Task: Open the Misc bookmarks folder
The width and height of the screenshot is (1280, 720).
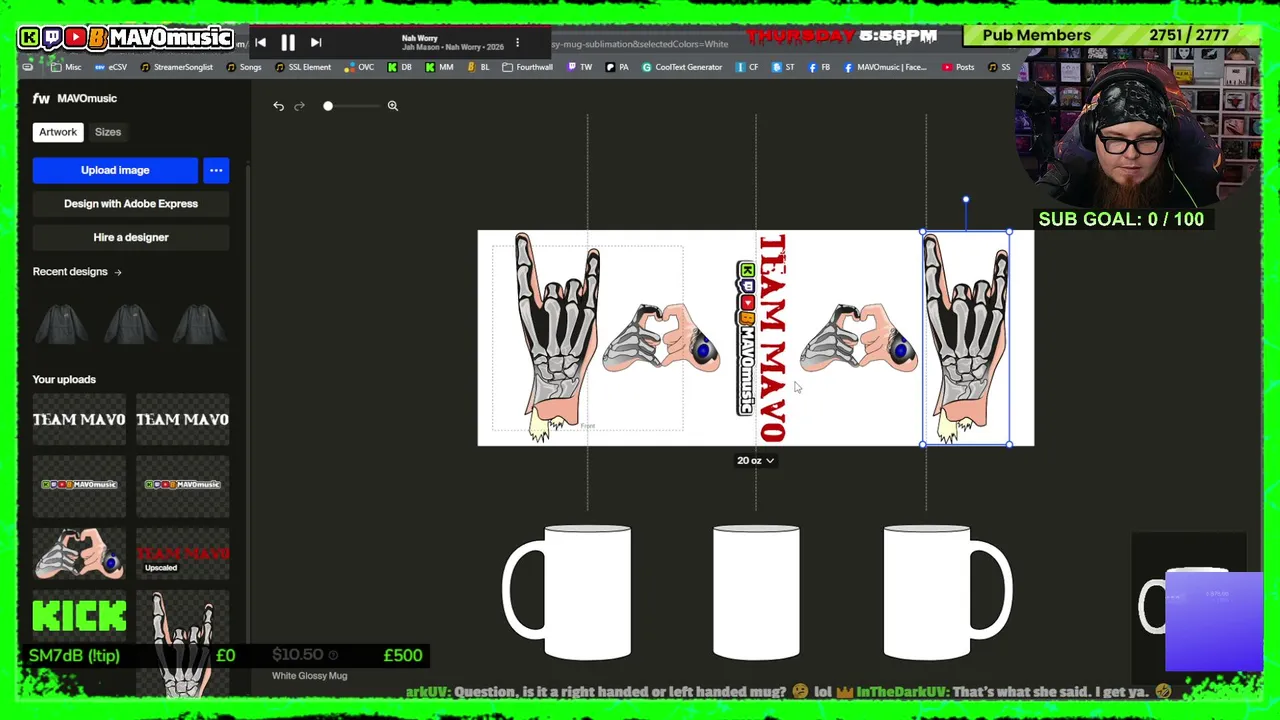Action: point(65,68)
